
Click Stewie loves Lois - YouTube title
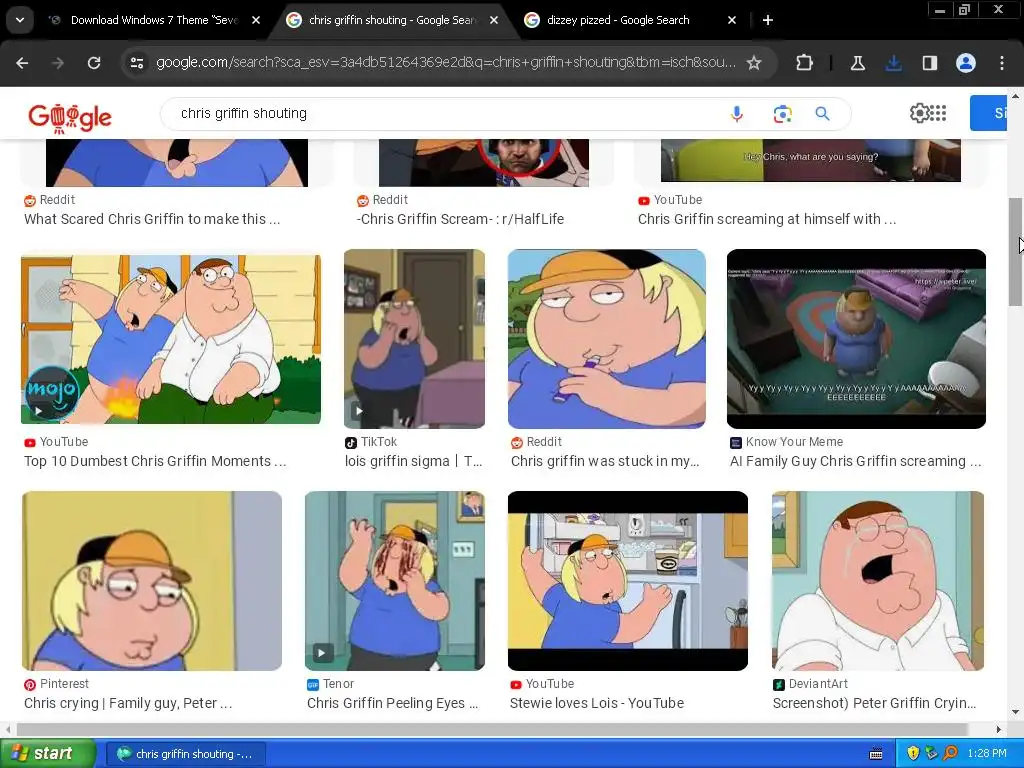click(x=596, y=703)
